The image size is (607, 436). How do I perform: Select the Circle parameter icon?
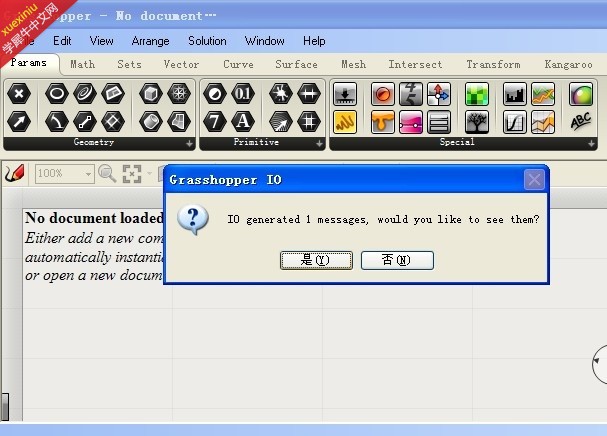[57, 93]
